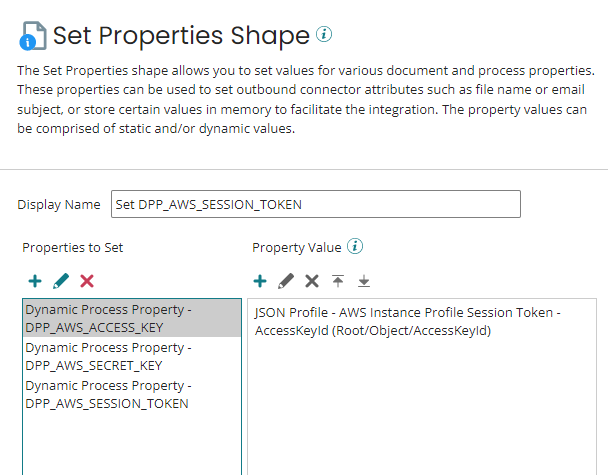The image size is (608, 475).
Task: Remove the property value with gray X
Action: pos(312,281)
